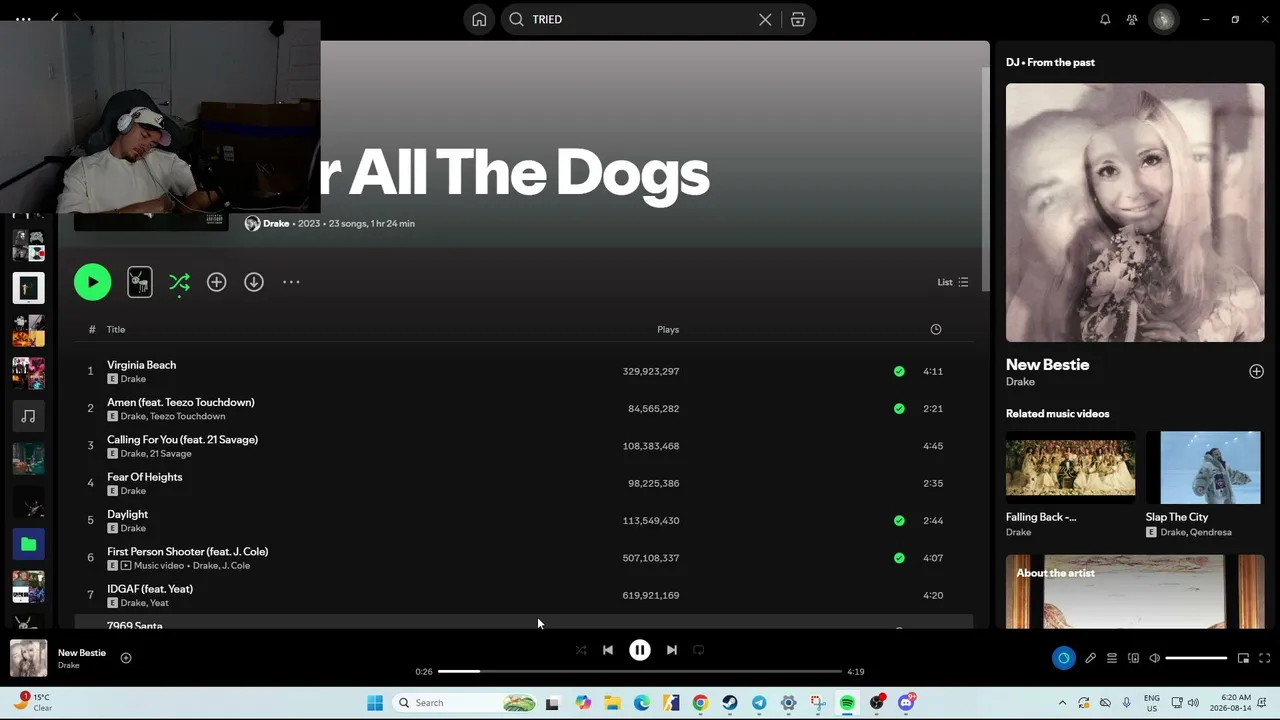Open Yeat artist link
Screen dimensions: 1280x720
(x=159, y=603)
